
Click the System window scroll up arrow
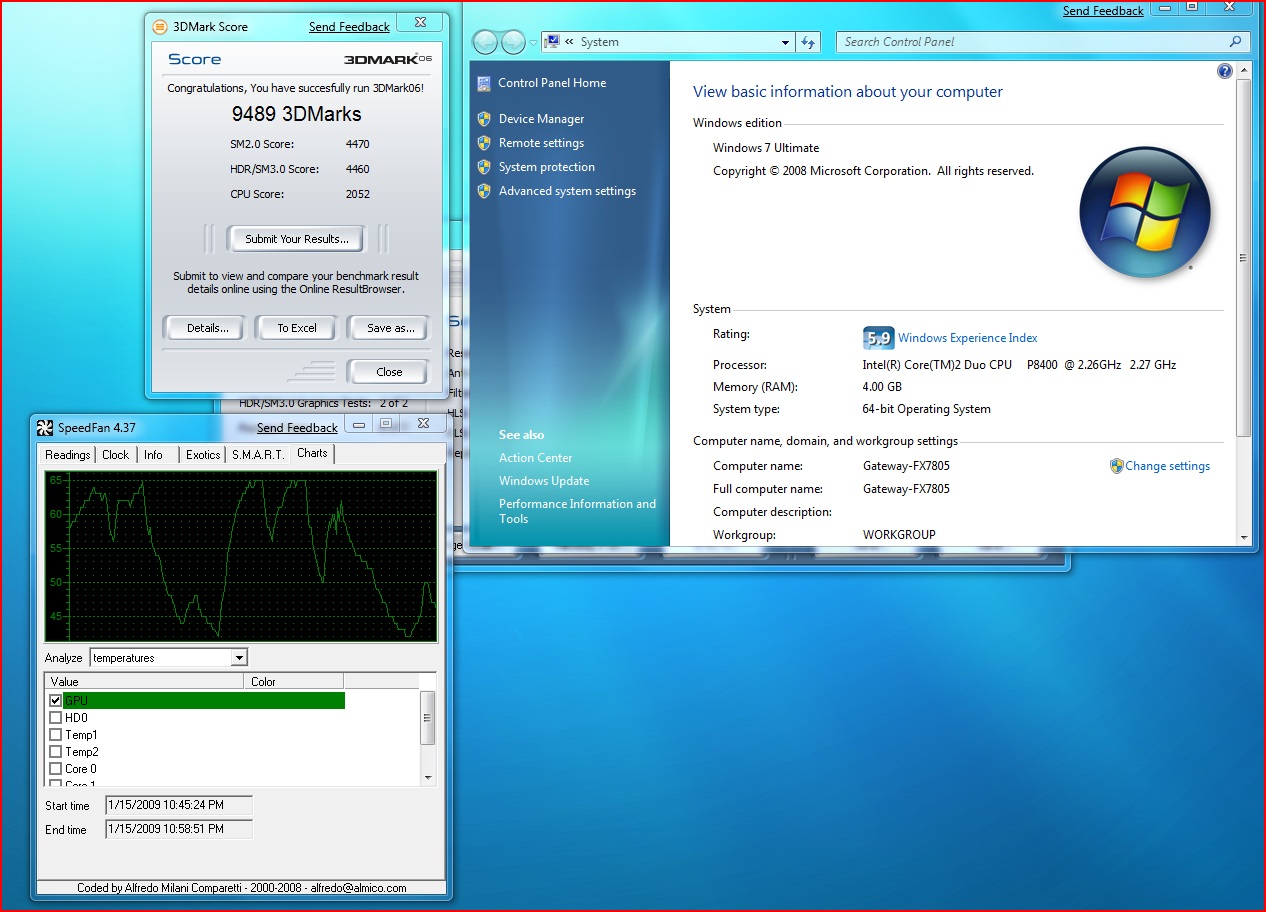tap(1243, 72)
